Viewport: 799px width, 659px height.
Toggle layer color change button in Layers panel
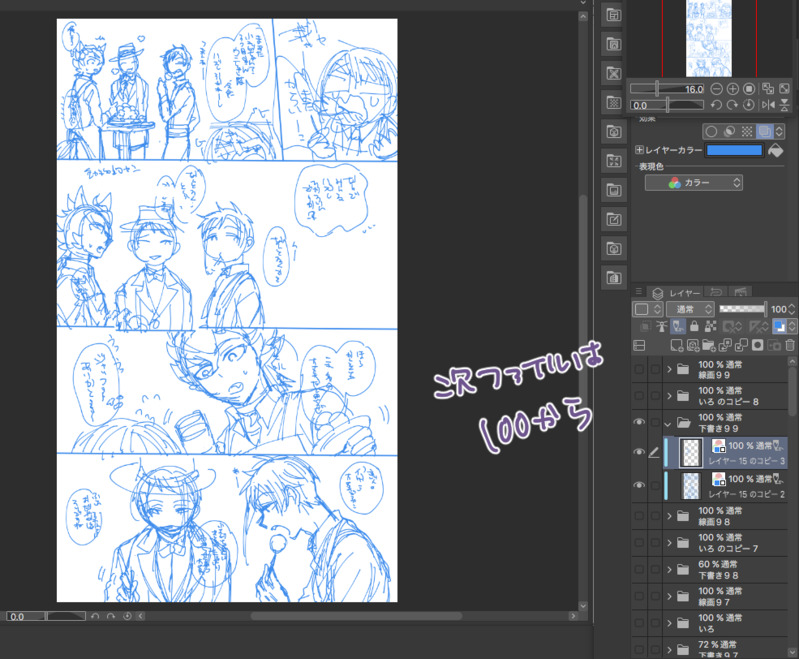[779, 326]
